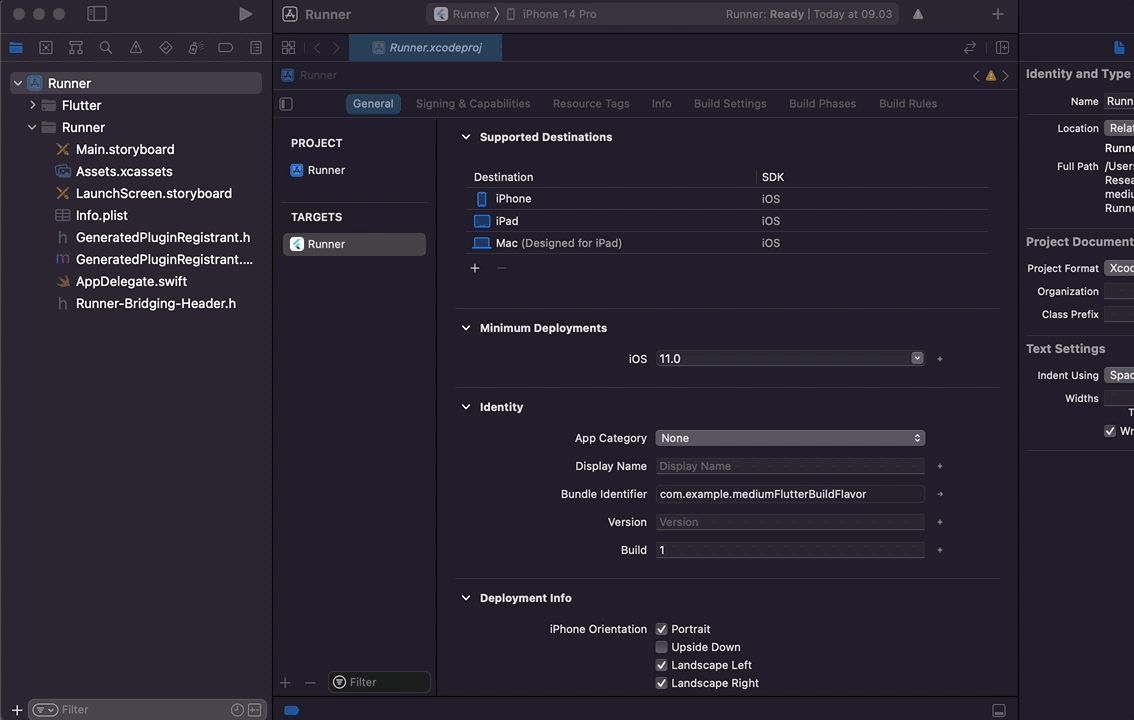
Task: Open the Report navigator icon
Action: [x=255, y=48]
